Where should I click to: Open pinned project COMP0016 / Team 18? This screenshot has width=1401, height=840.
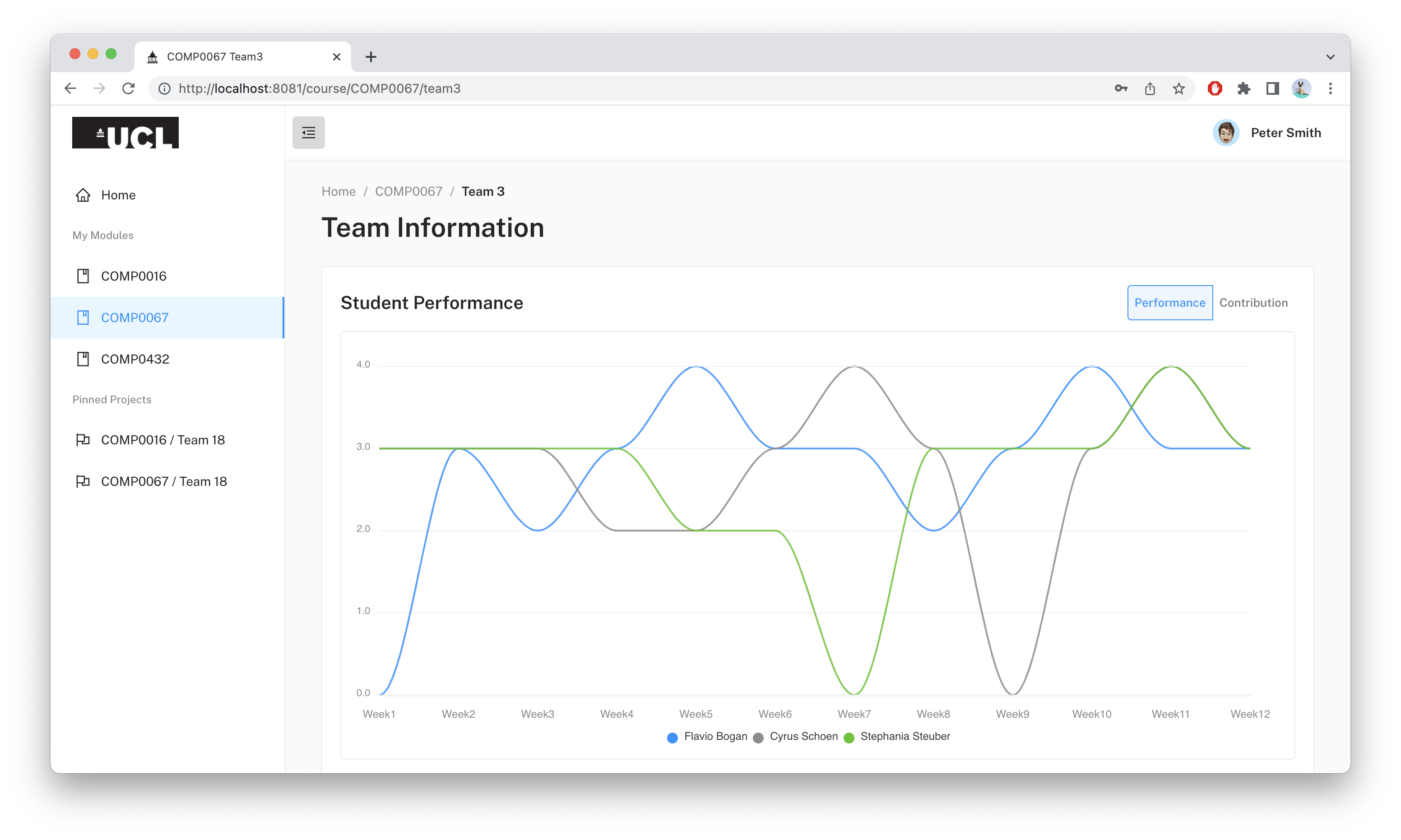coord(167,440)
